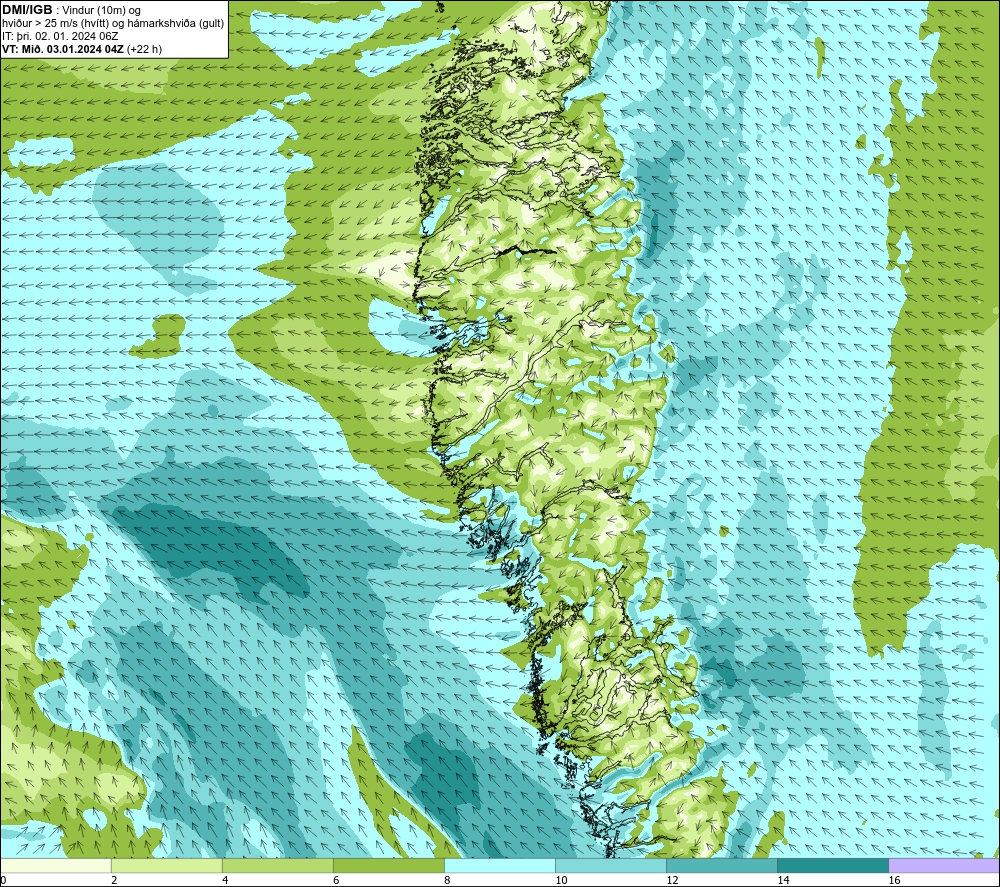Click the 'DMI/IGB' title text
This screenshot has height=887, width=1000.
click(x=27, y=10)
